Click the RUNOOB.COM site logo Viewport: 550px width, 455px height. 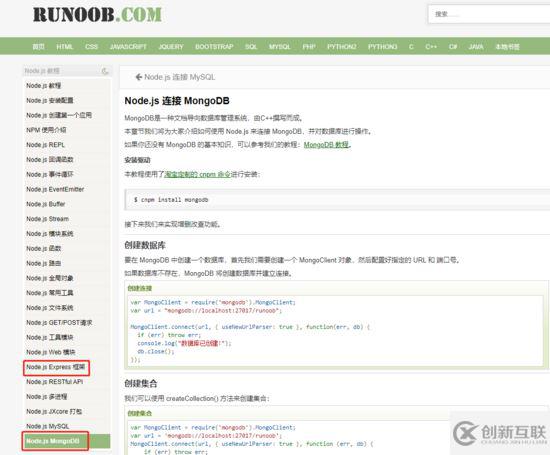point(97,15)
